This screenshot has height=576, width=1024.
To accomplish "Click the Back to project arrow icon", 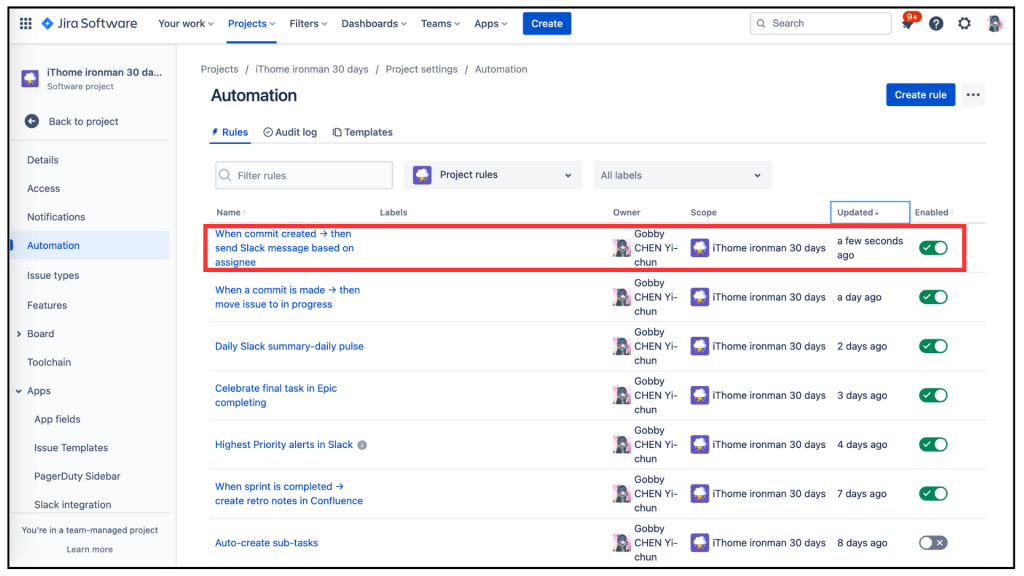I will [31, 121].
